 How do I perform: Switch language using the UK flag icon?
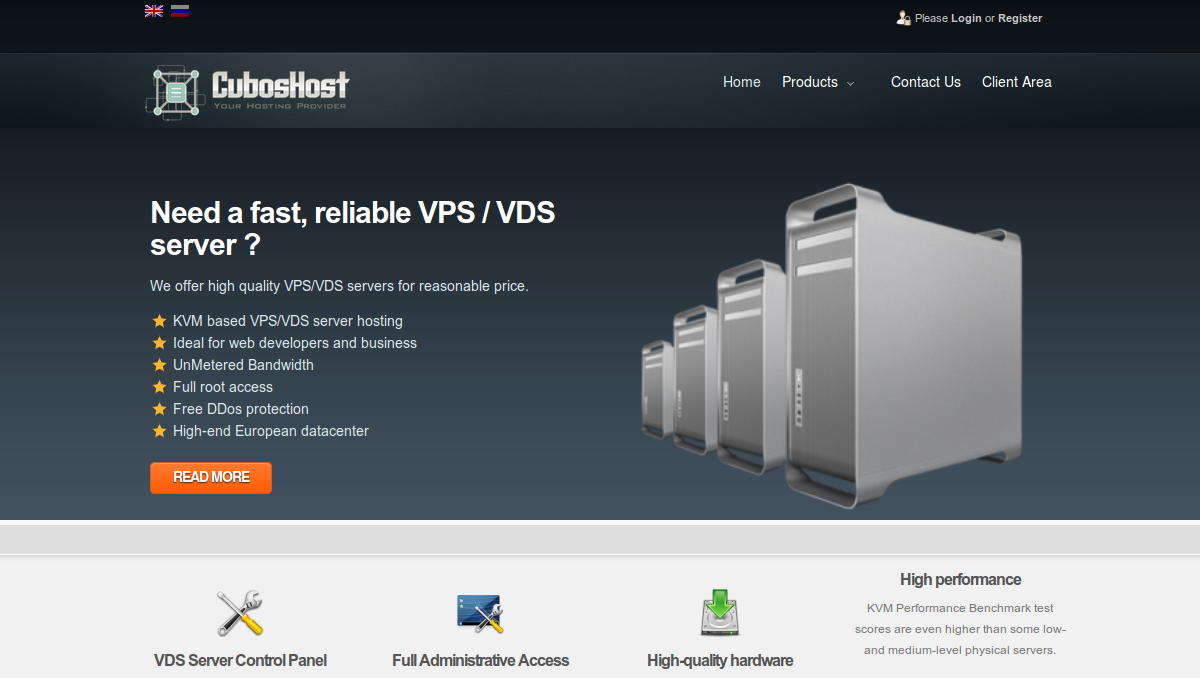tap(154, 11)
